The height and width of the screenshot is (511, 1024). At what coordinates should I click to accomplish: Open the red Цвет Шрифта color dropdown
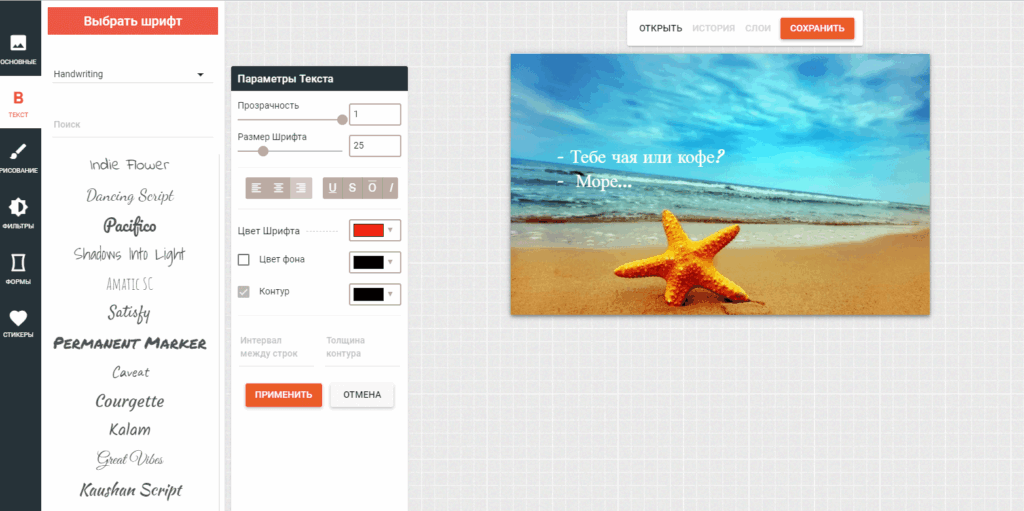[x=375, y=231]
